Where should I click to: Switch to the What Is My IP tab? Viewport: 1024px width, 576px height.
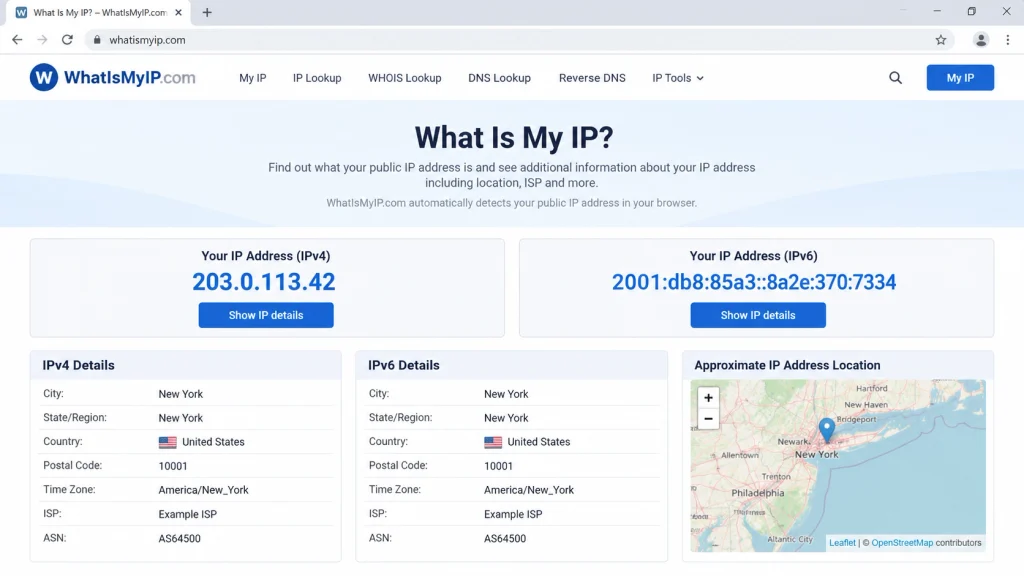pos(98,12)
